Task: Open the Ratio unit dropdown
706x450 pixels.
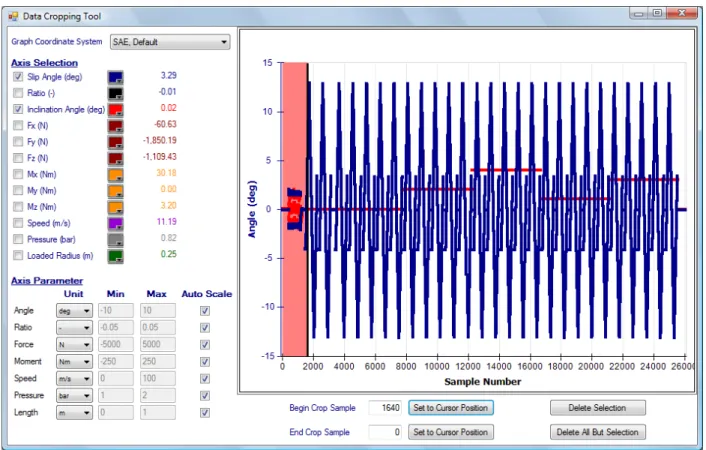Action: click(x=74, y=327)
